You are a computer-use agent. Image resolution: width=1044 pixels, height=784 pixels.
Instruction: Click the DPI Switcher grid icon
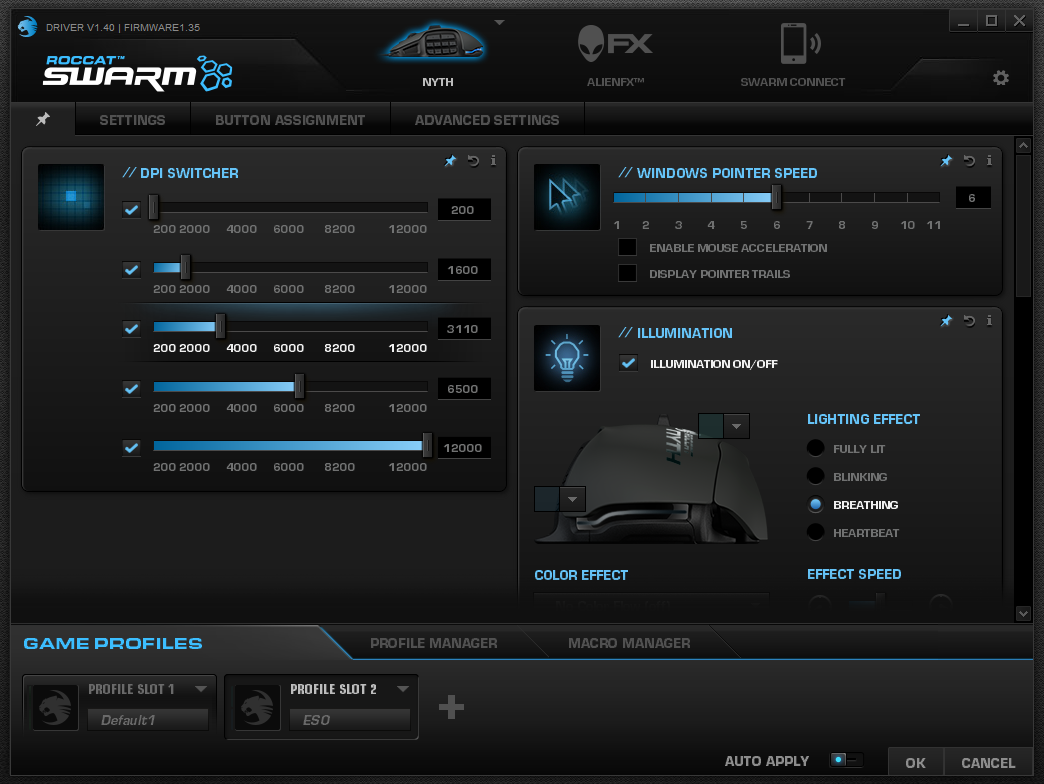[71, 197]
